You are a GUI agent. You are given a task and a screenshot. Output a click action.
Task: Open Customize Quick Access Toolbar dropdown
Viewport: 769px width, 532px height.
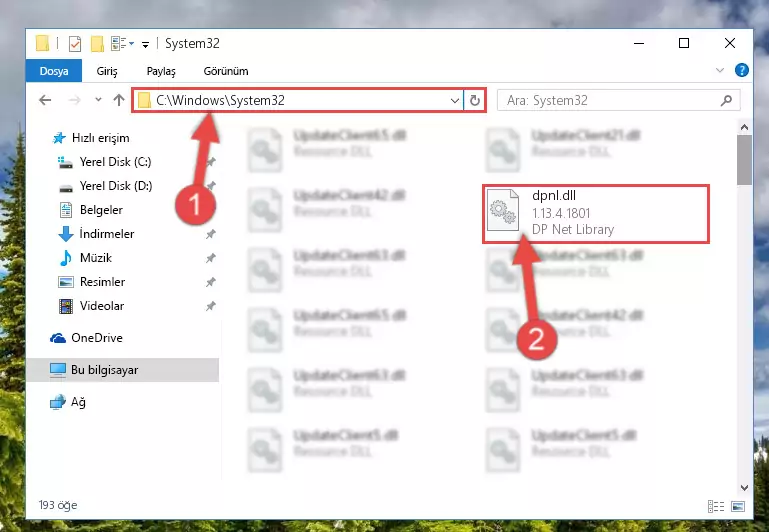tap(145, 45)
